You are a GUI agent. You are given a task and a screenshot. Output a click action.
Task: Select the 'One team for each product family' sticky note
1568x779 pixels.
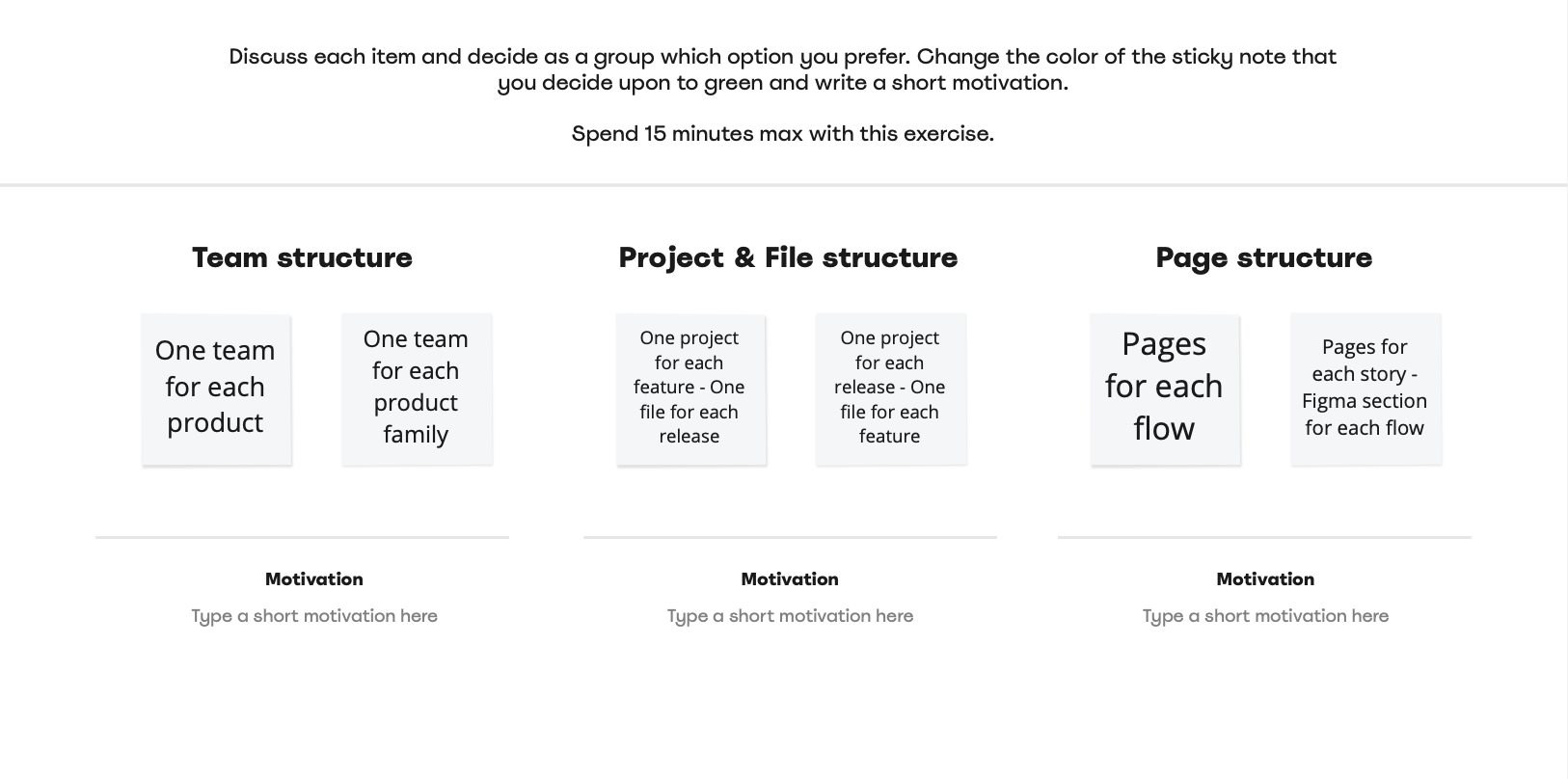click(417, 389)
